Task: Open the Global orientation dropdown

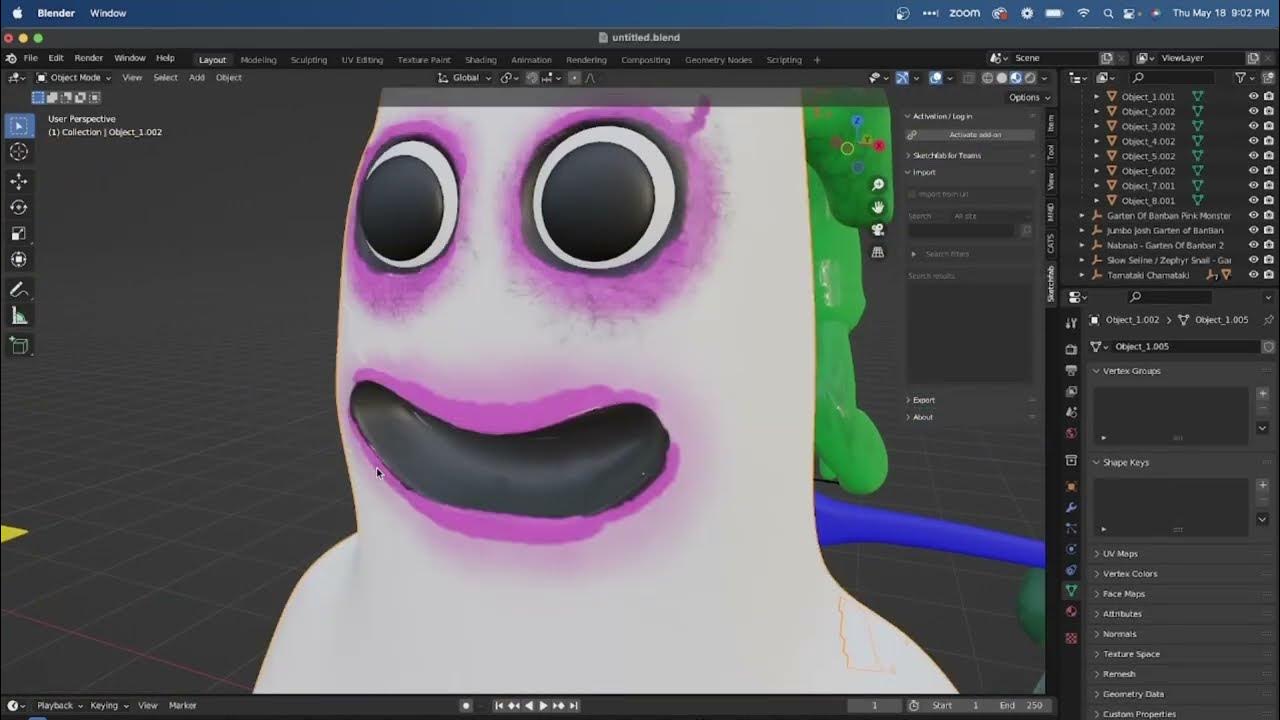Action: tap(466, 77)
